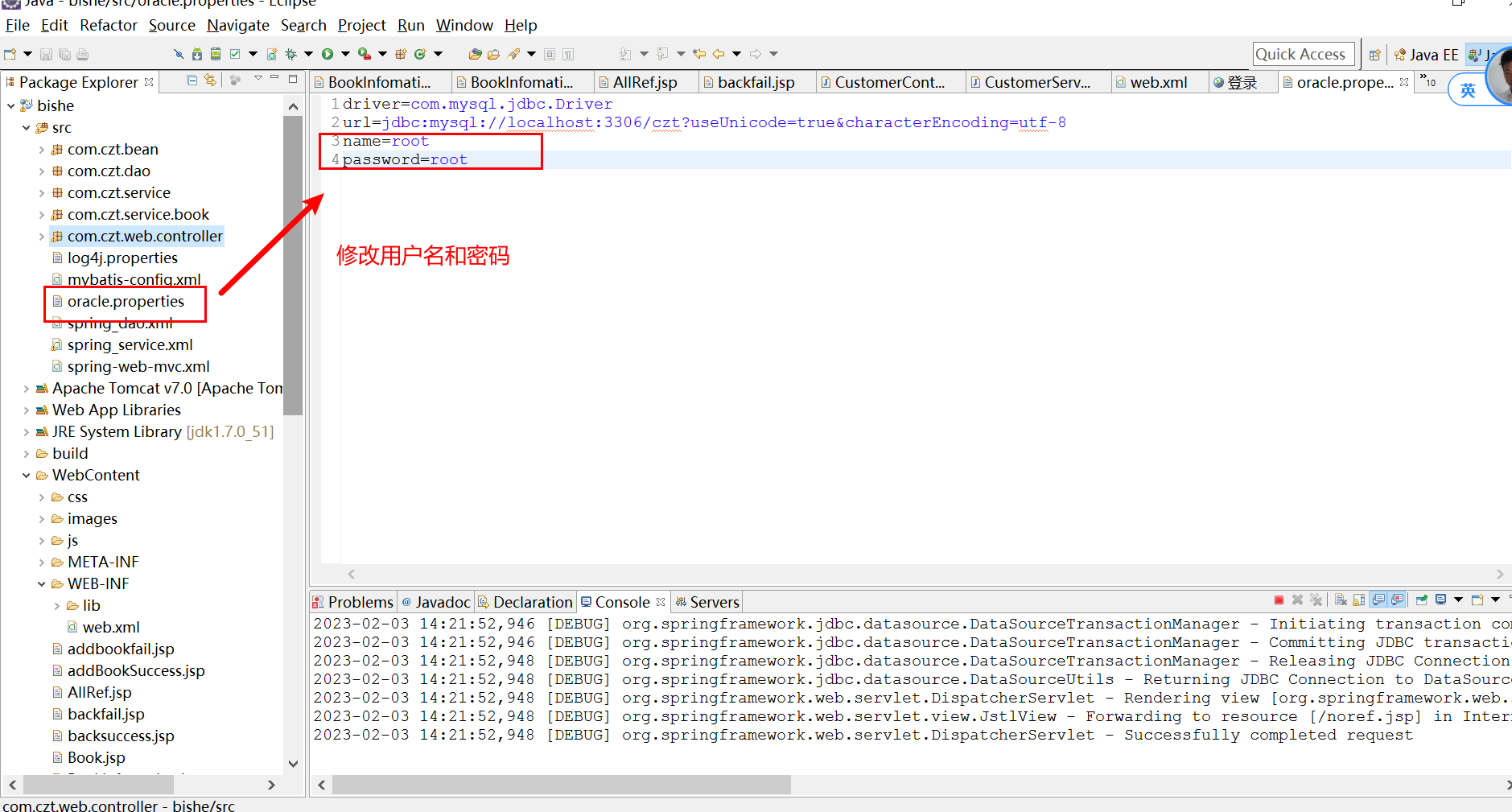Click the Pin Console icon
The height and width of the screenshot is (812, 1512).
point(1422,600)
